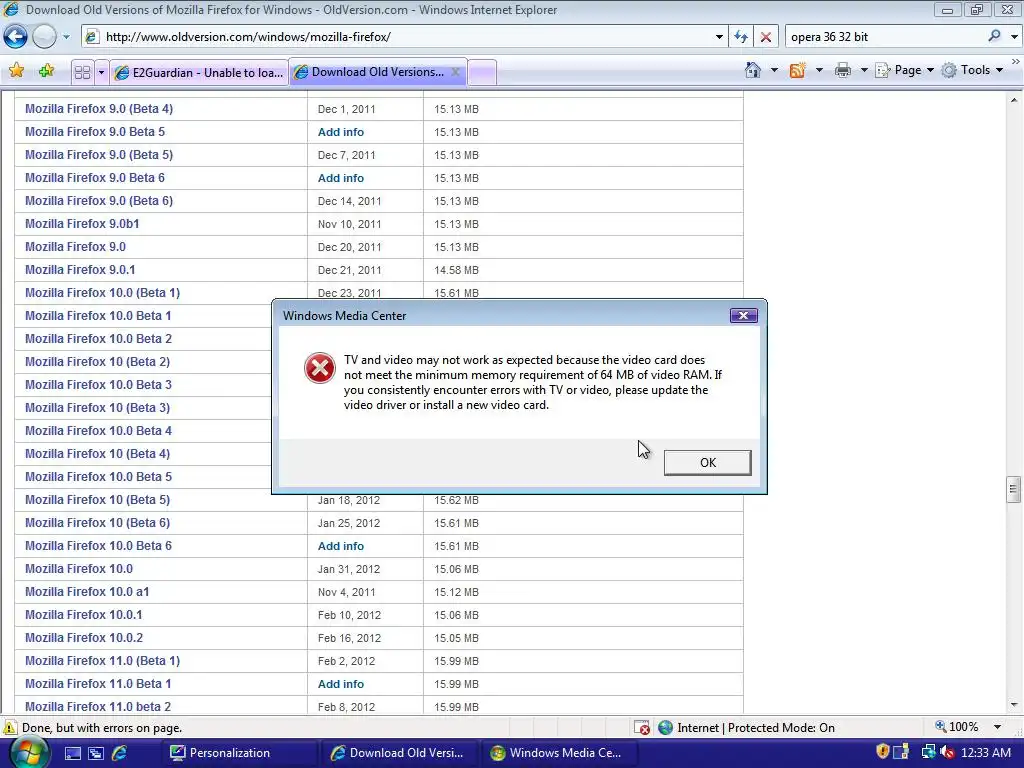1024x768 pixels.
Task: Click OK in the Windows Media Center dialog
Action: click(x=707, y=462)
